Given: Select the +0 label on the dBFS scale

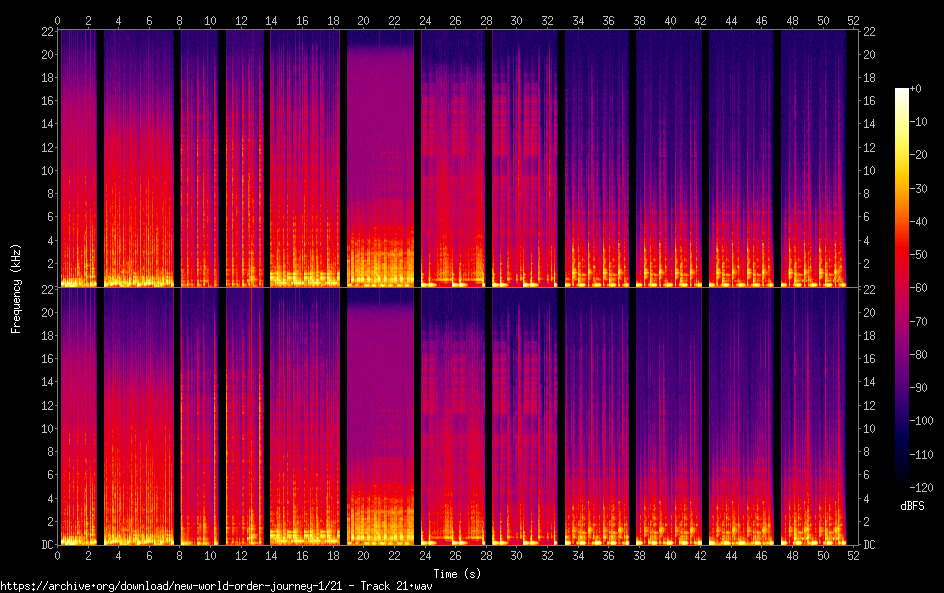Looking at the screenshot, I should pos(923,89).
